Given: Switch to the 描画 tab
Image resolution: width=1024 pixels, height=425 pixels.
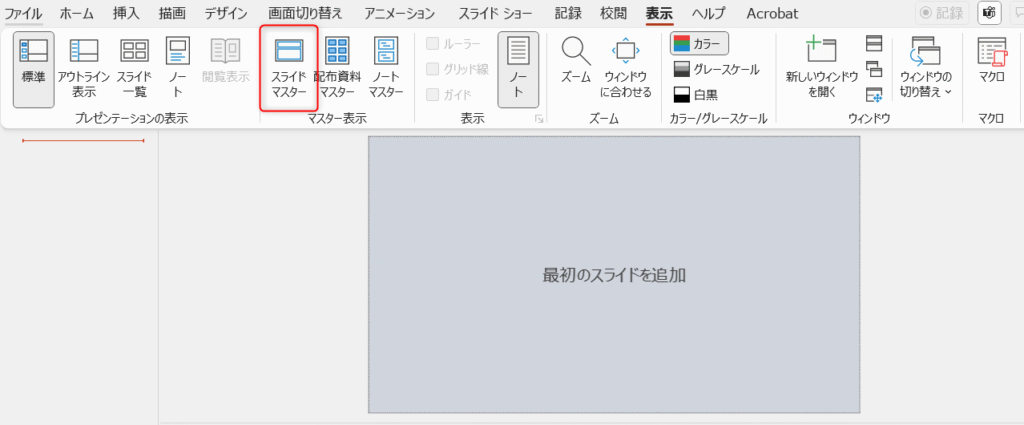Looking at the screenshot, I should (x=172, y=13).
